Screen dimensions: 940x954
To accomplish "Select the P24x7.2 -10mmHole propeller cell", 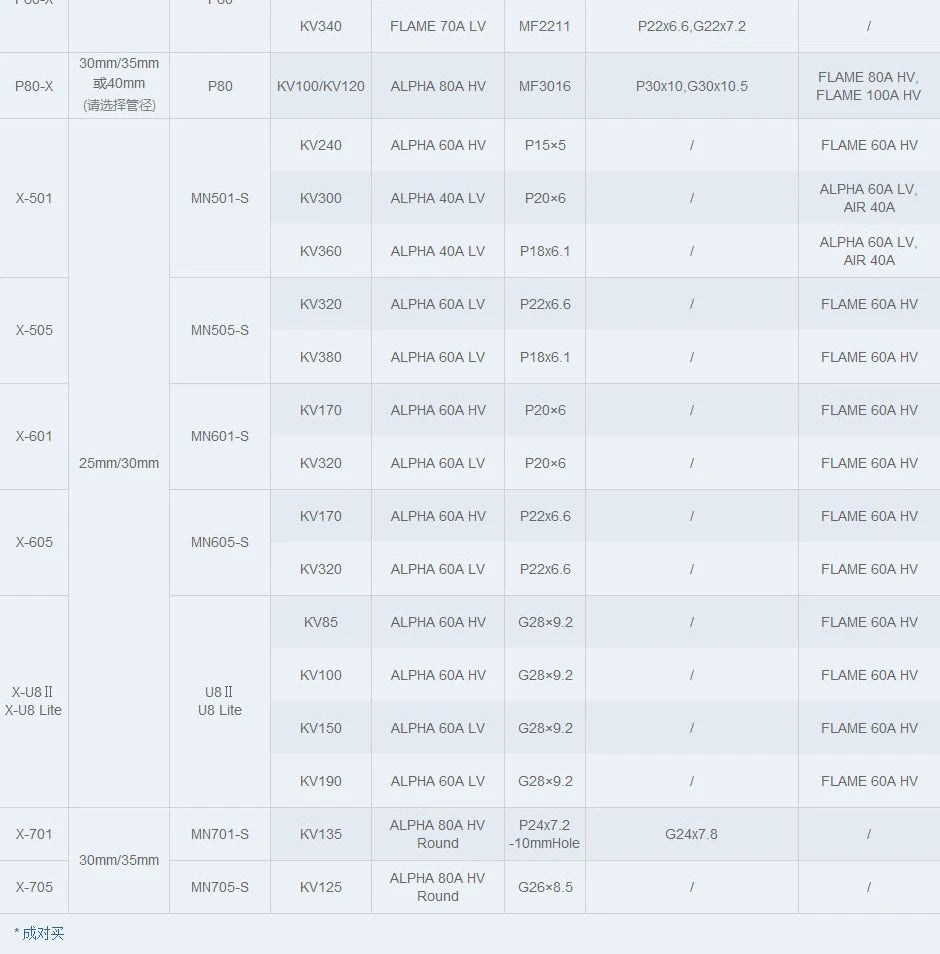I will pos(545,834).
